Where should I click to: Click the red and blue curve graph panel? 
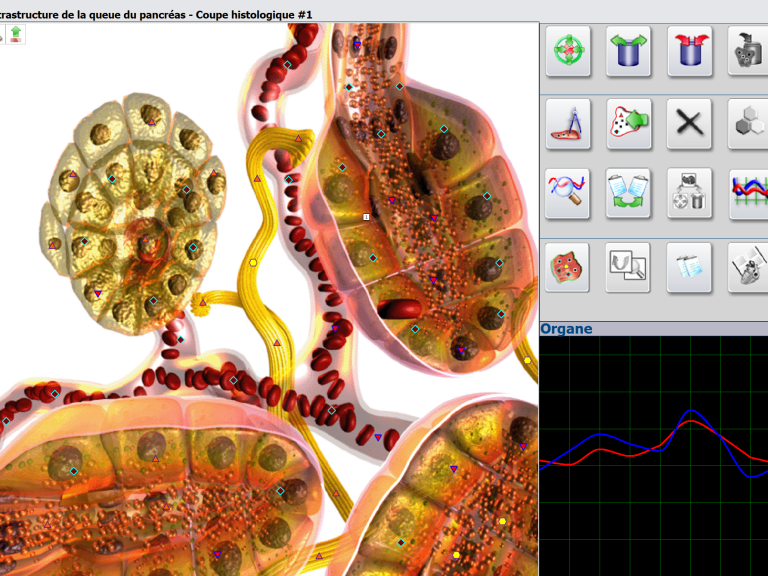[654, 456]
